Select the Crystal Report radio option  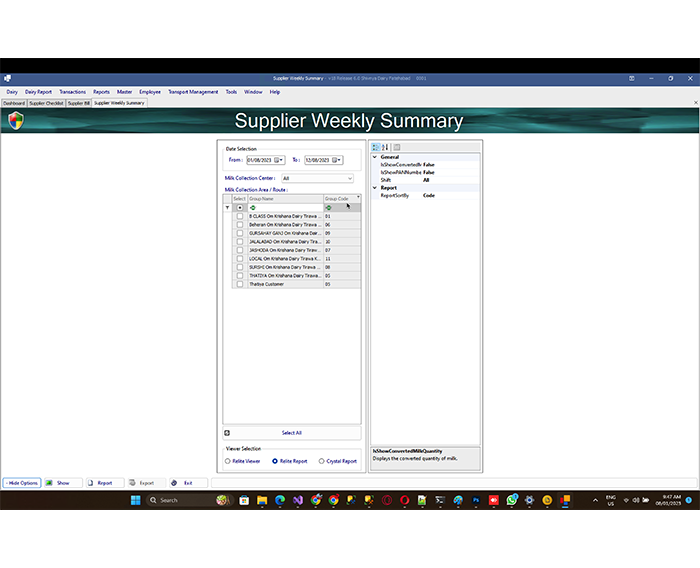pos(321,461)
